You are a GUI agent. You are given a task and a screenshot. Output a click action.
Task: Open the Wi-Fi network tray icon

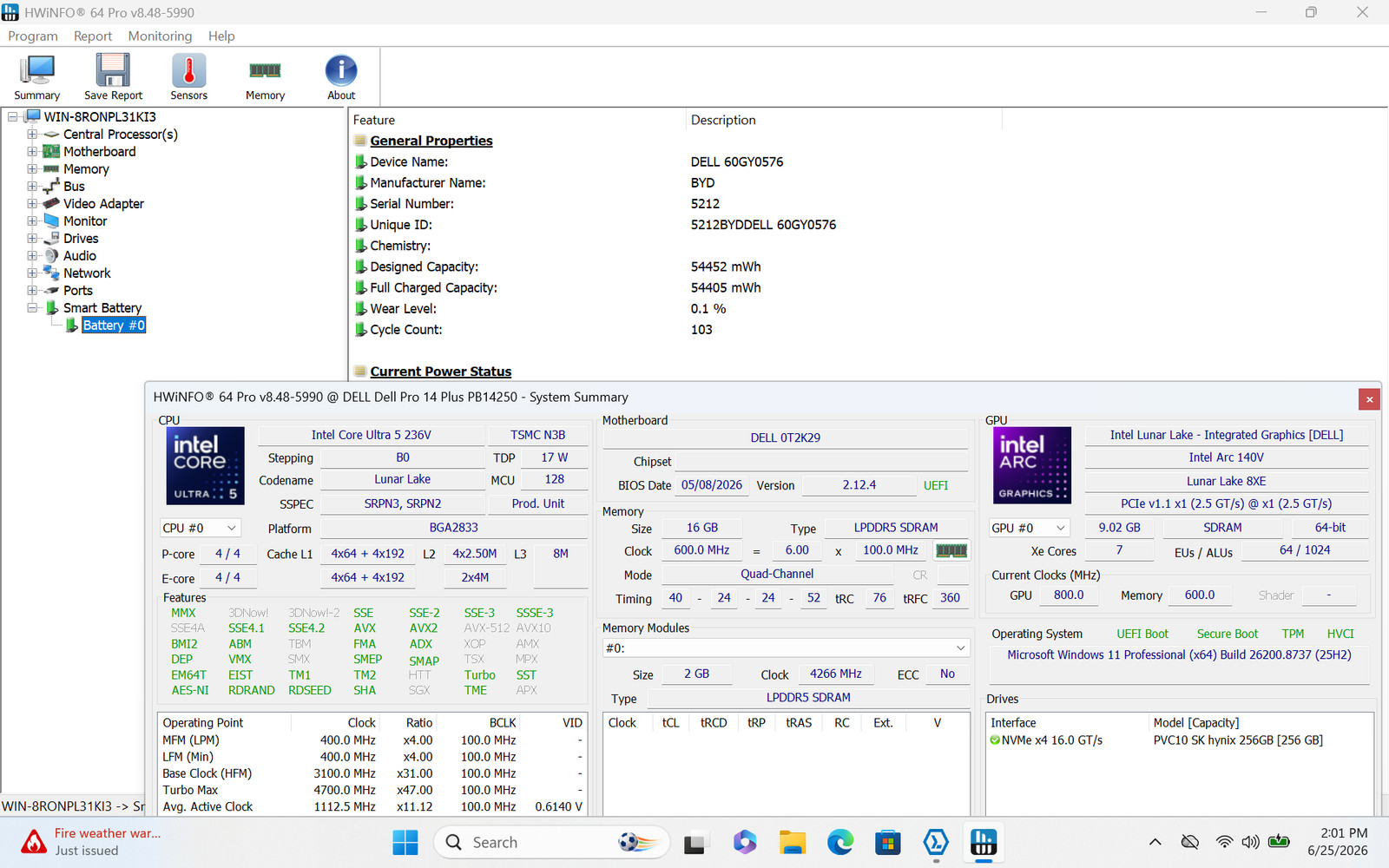click(1224, 842)
